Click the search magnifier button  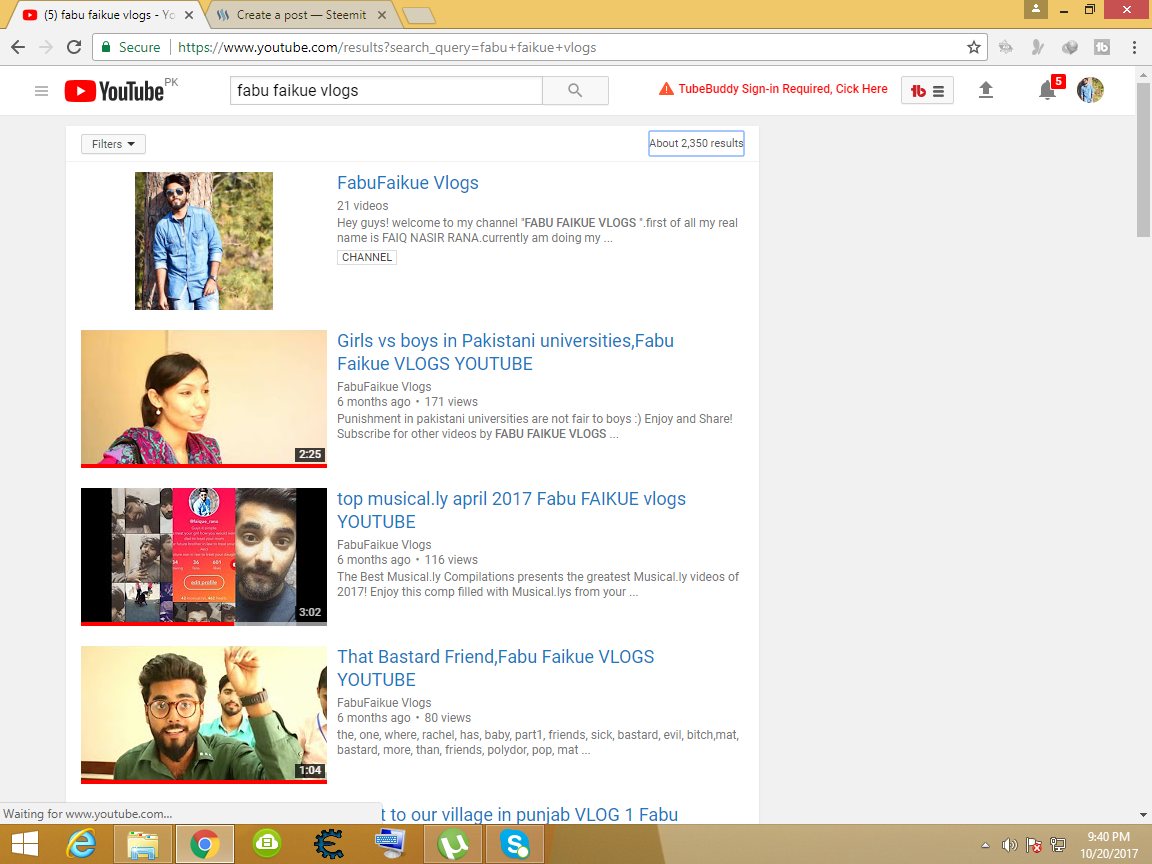575,90
